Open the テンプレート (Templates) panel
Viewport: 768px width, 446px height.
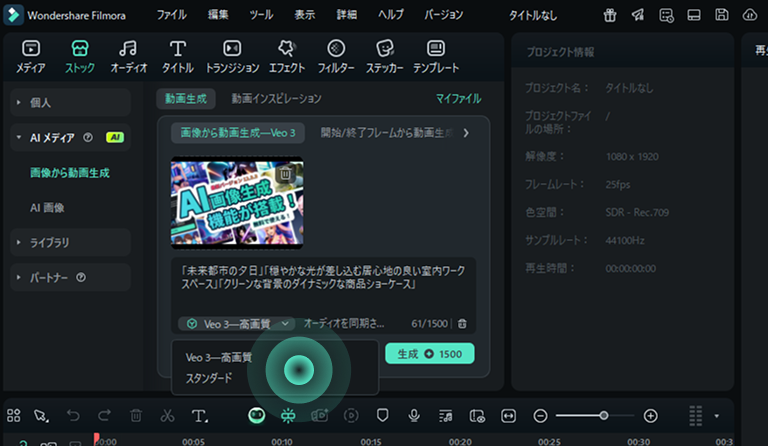click(x=436, y=57)
